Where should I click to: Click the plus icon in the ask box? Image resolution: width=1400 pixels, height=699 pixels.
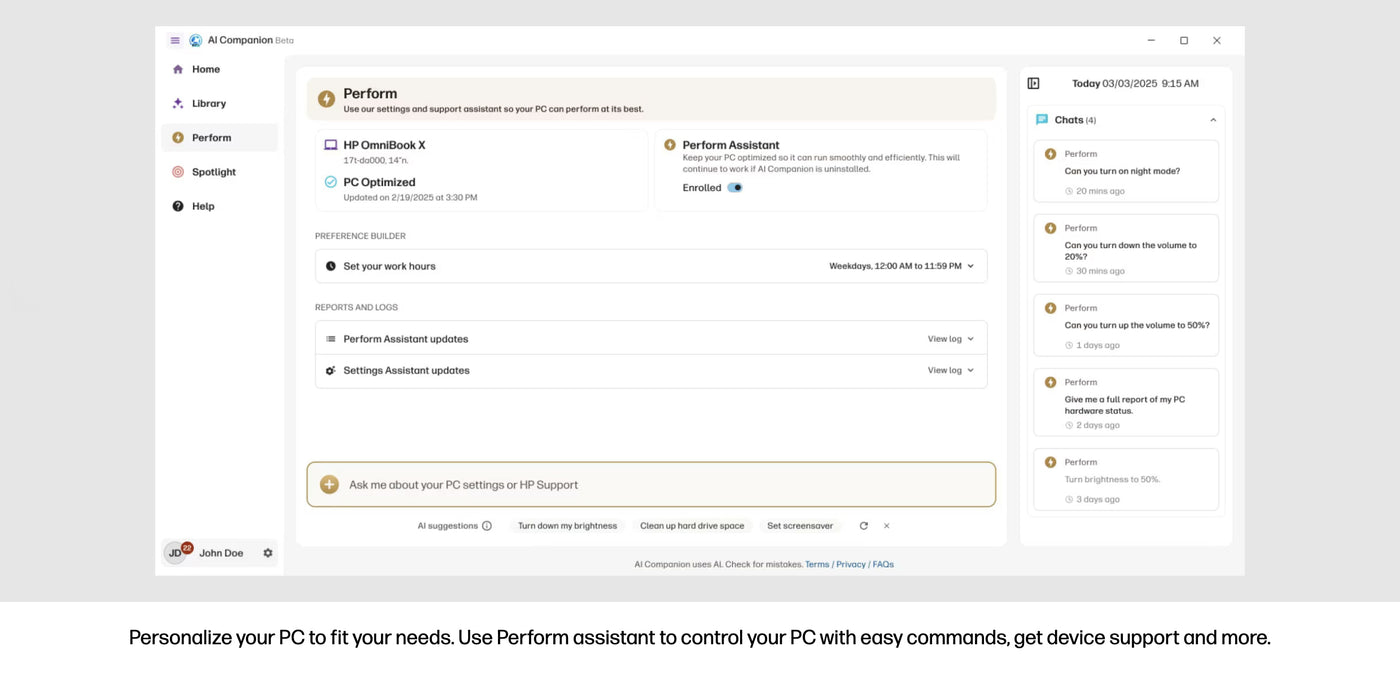pyautogui.click(x=329, y=485)
